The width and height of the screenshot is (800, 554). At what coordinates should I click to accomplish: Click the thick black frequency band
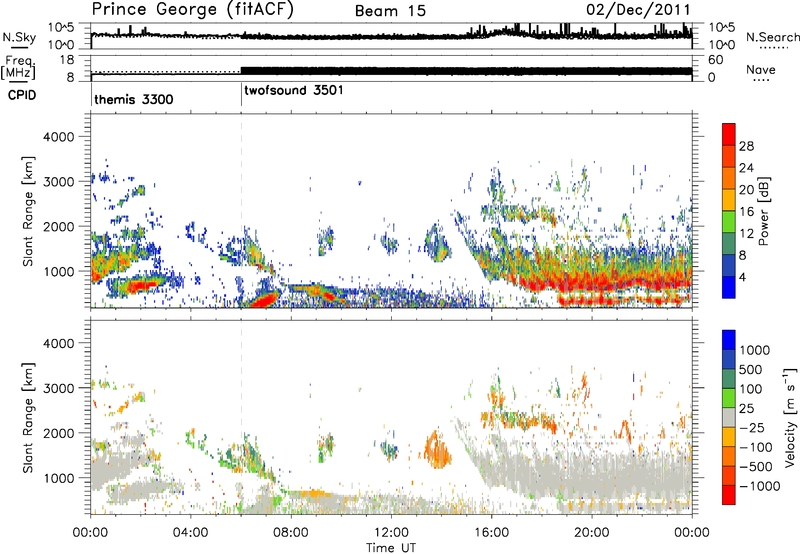(x=466, y=71)
